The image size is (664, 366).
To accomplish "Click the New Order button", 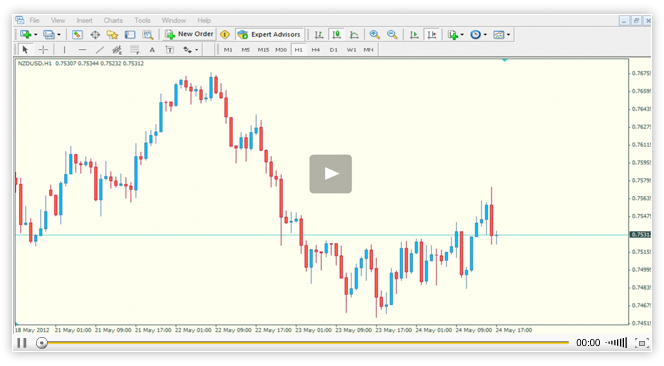I will click(189, 34).
